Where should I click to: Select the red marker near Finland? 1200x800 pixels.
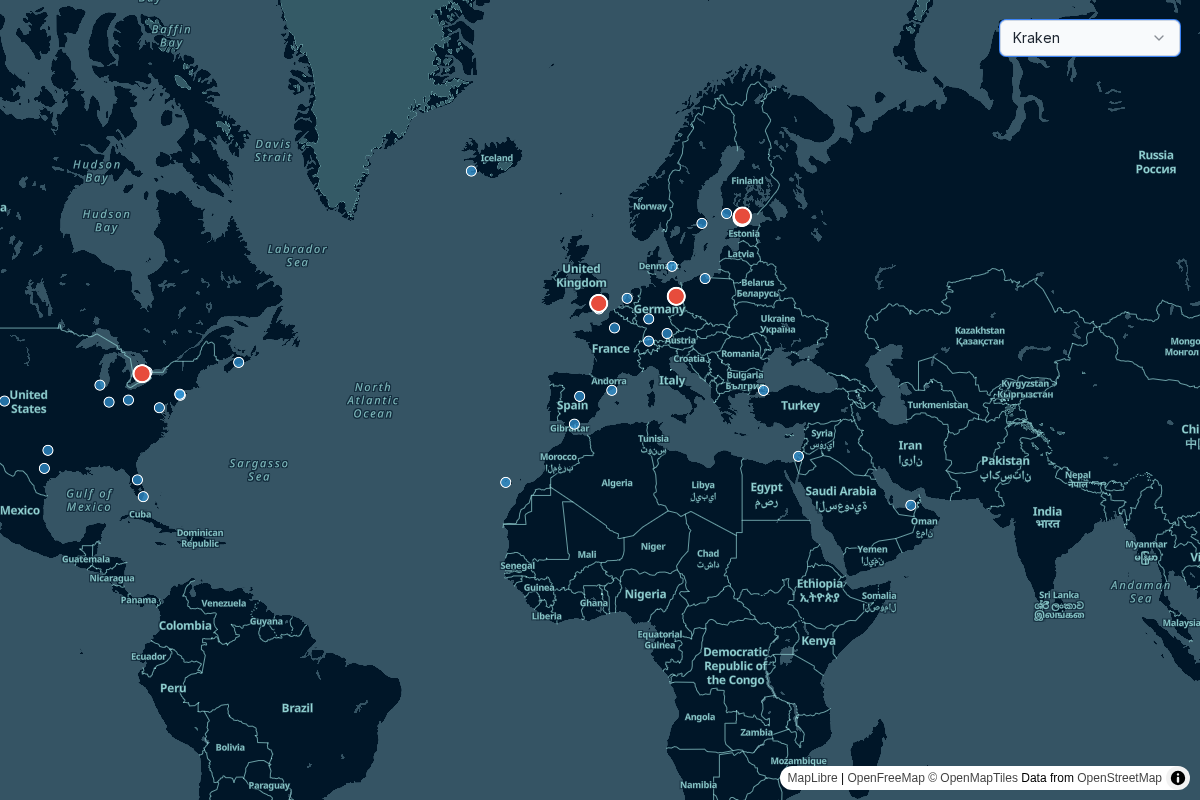pyautogui.click(x=742, y=216)
